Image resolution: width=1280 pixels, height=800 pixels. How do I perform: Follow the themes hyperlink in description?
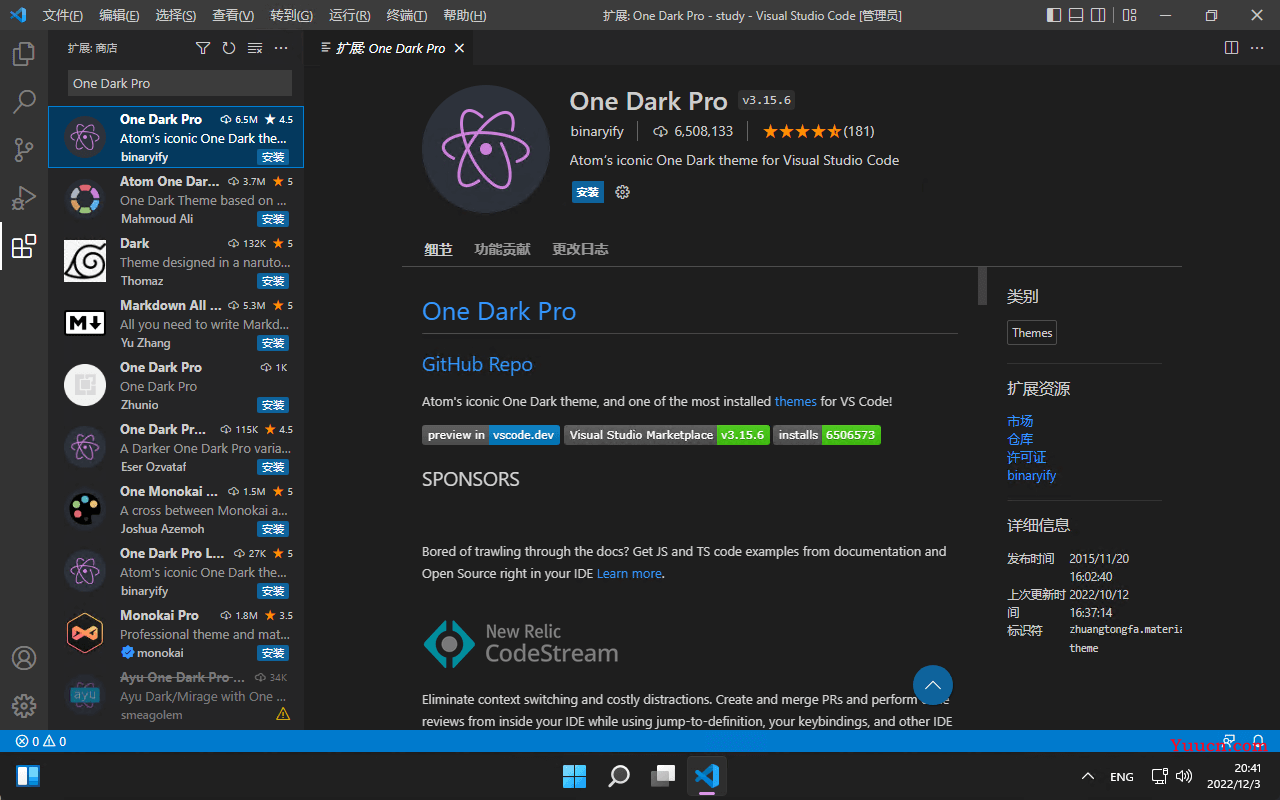coord(796,401)
